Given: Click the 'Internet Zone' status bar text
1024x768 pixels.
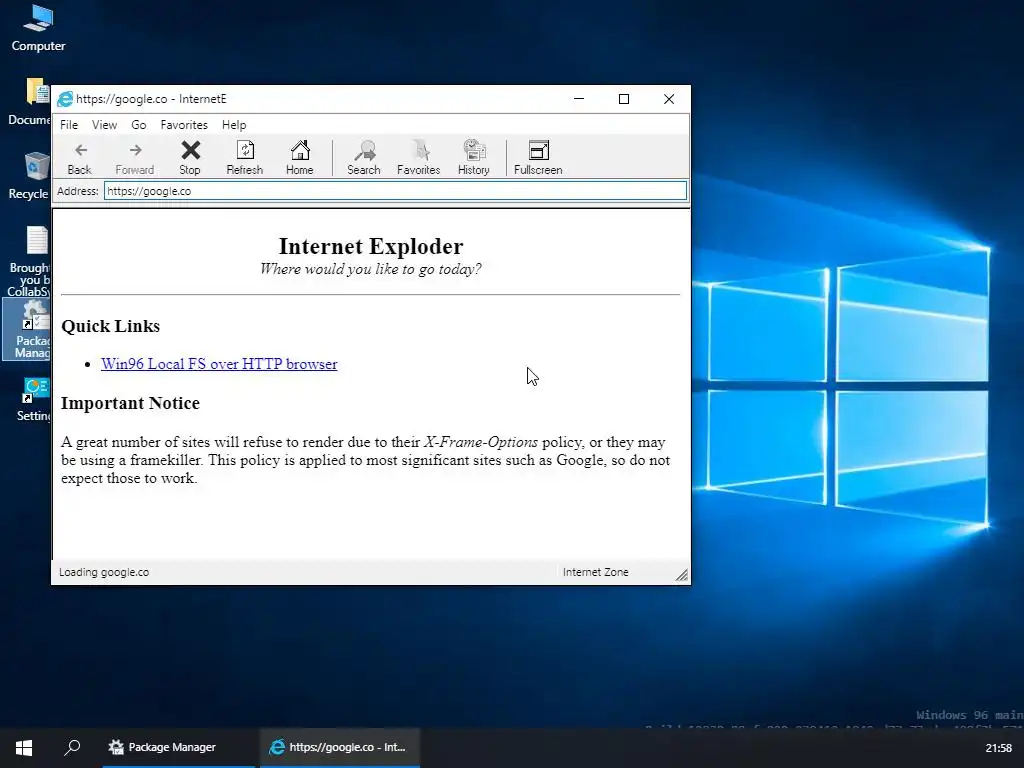Looking at the screenshot, I should click(x=596, y=572).
